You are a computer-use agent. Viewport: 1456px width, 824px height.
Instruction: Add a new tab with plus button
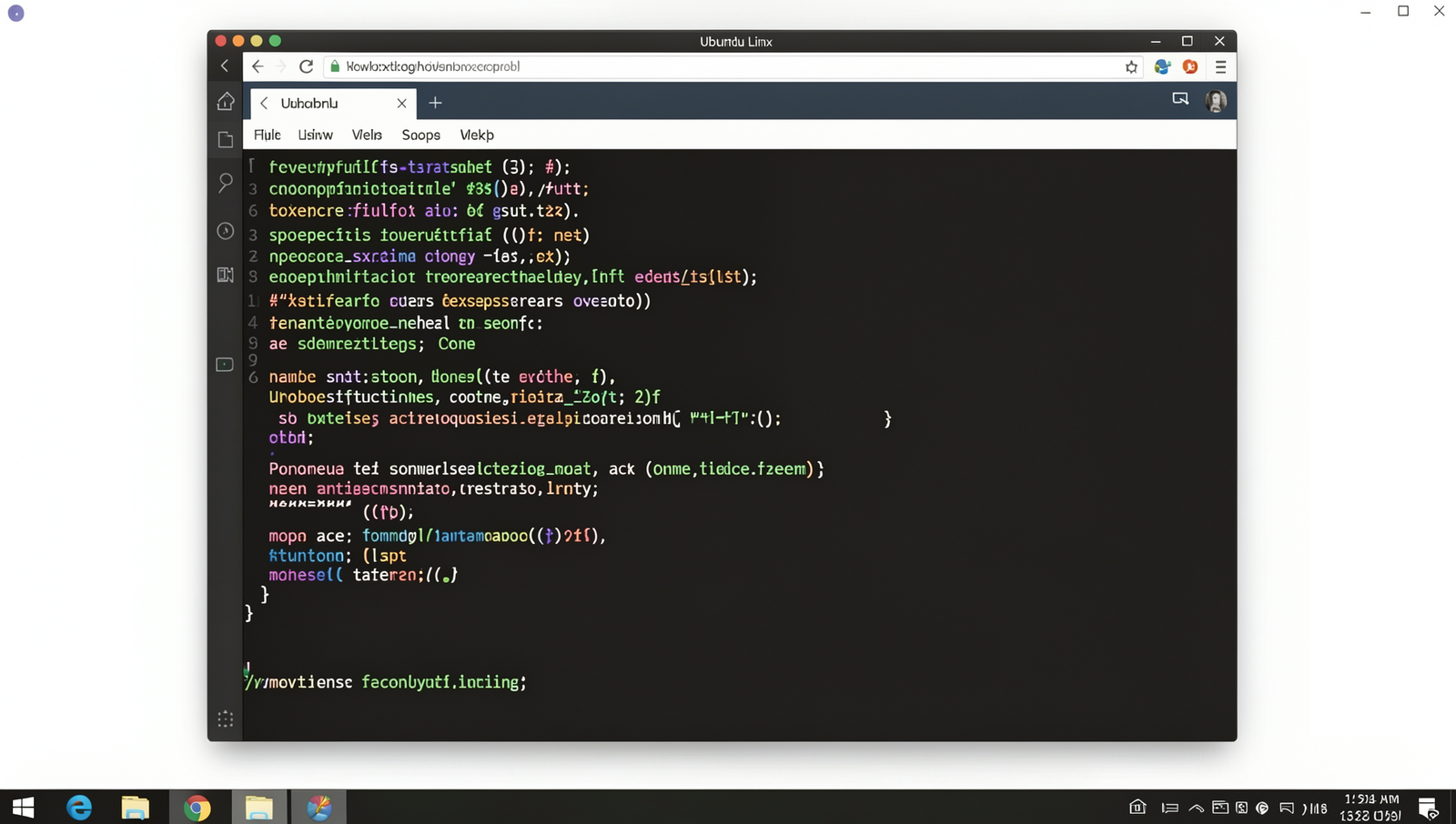pyautogui.click(x=435, y=103)
